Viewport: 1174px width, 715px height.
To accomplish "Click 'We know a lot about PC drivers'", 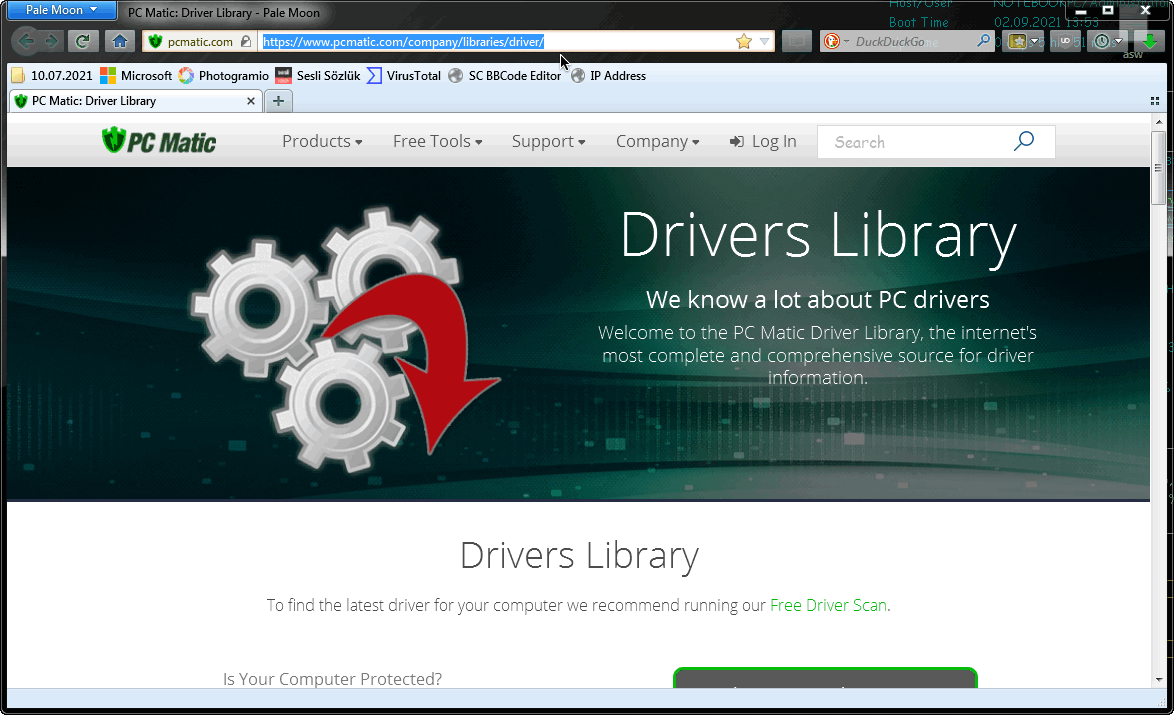I will [818, 299].
